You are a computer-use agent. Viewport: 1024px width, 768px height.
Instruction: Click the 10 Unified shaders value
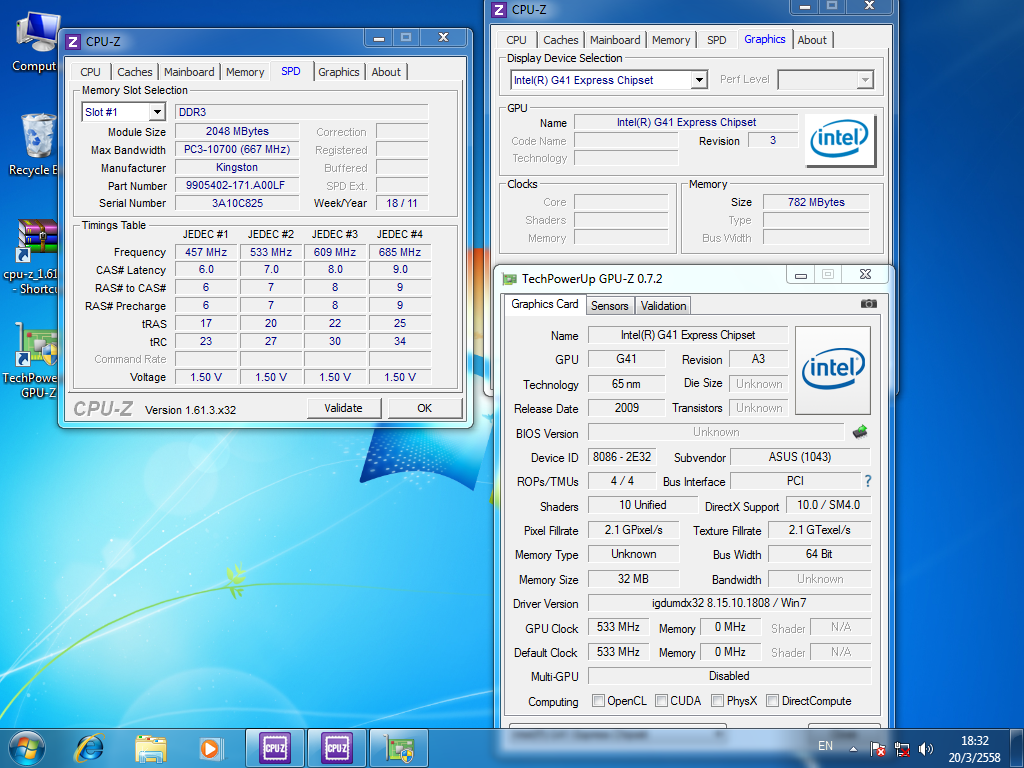(643, 505)
